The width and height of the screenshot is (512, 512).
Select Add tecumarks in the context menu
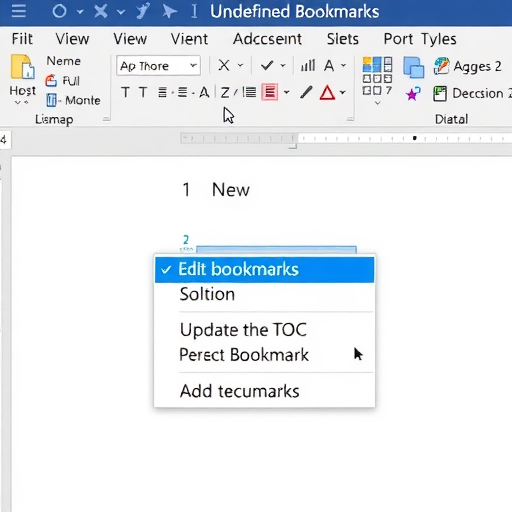pos(264,391)
